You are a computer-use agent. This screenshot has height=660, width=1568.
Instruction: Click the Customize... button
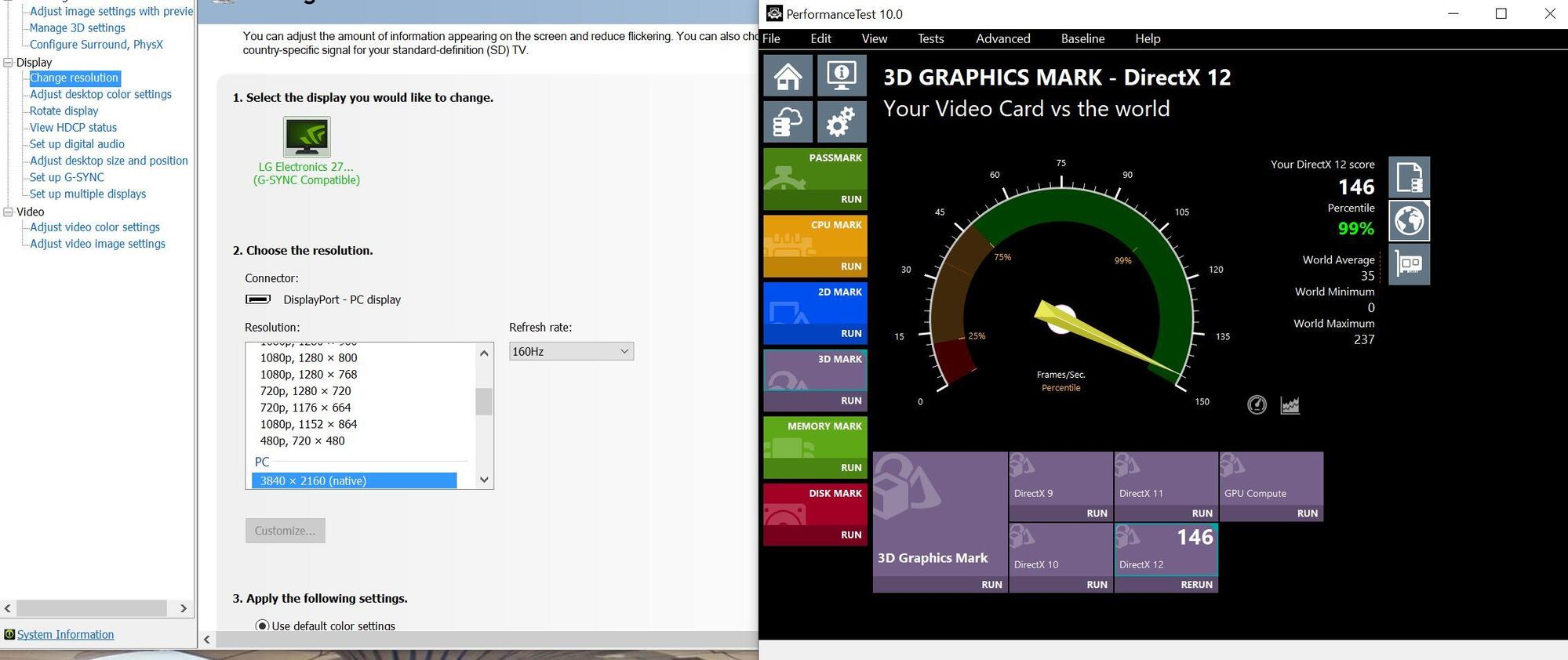285,531
